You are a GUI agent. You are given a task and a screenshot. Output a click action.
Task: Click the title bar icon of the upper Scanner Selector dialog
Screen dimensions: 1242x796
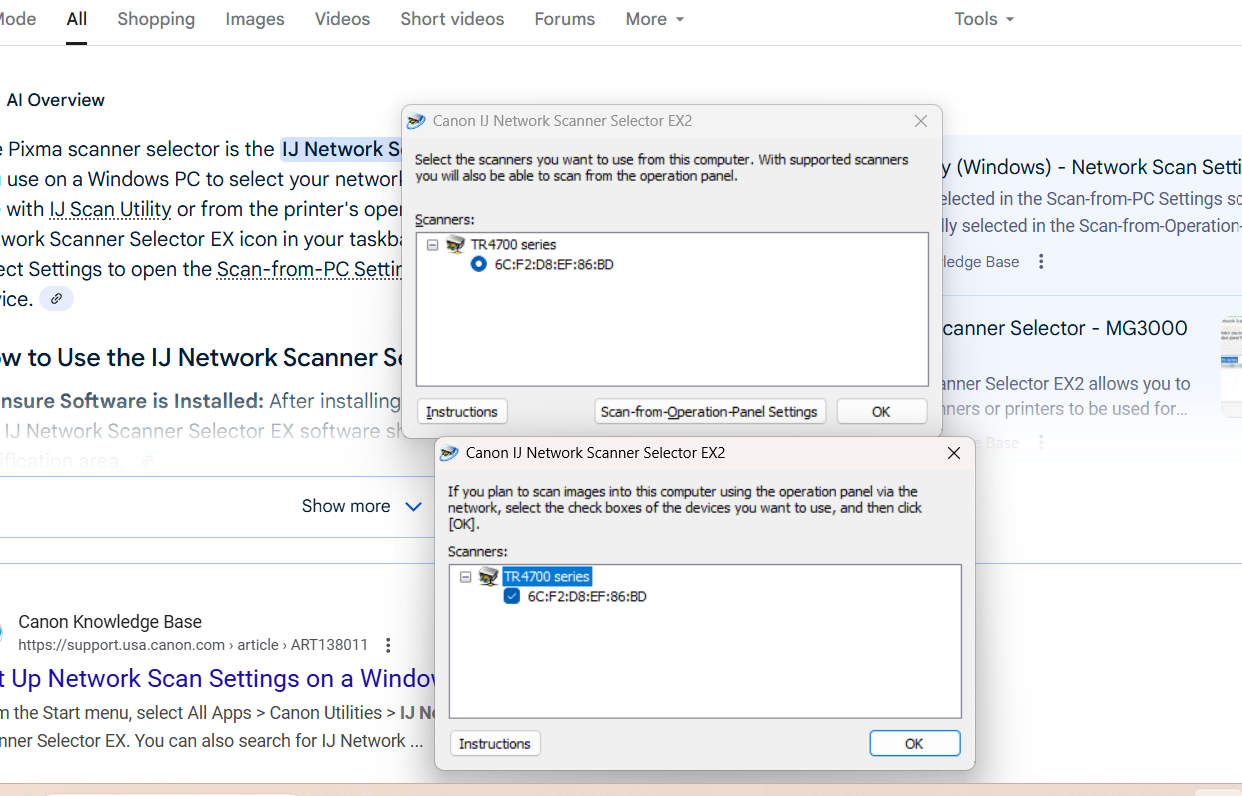coord(416,121)
